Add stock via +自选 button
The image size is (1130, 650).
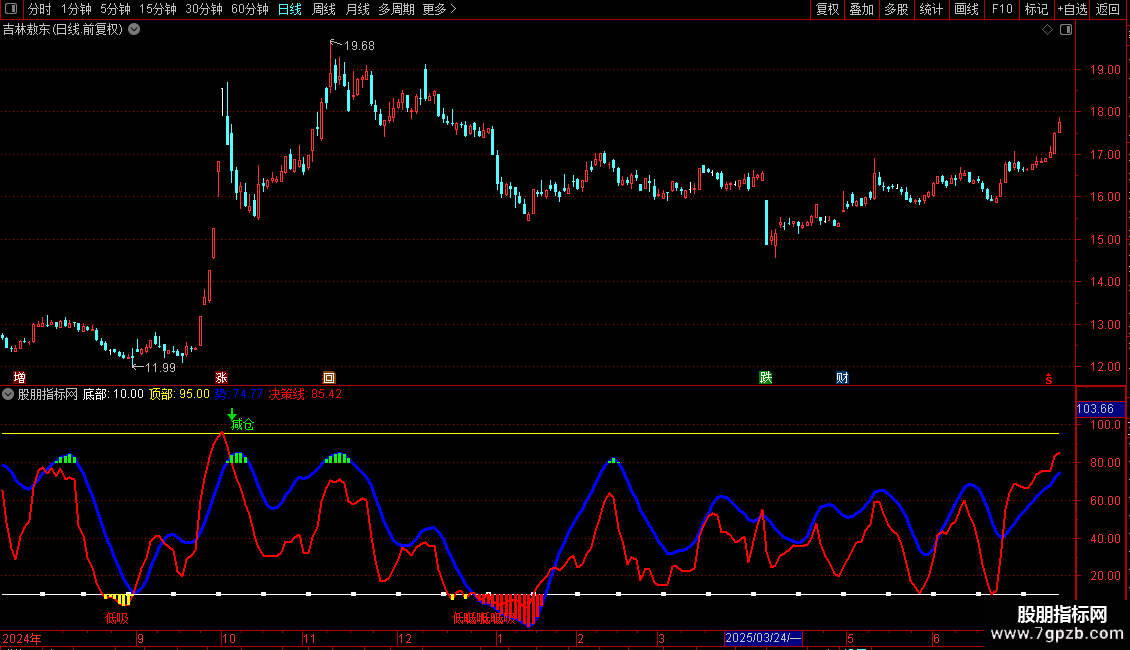coord(1072,9)
